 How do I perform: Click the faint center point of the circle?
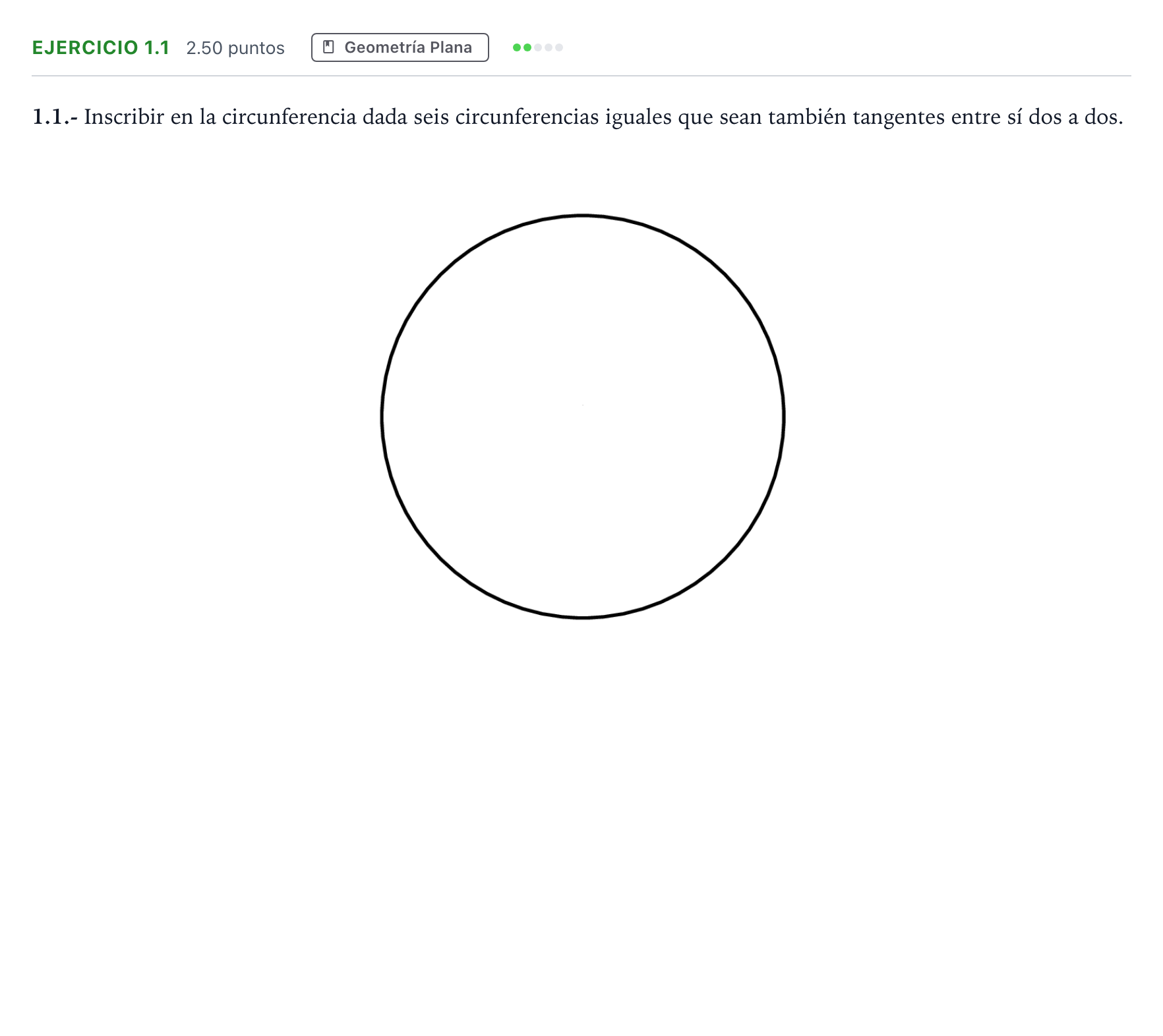point(583,405)
